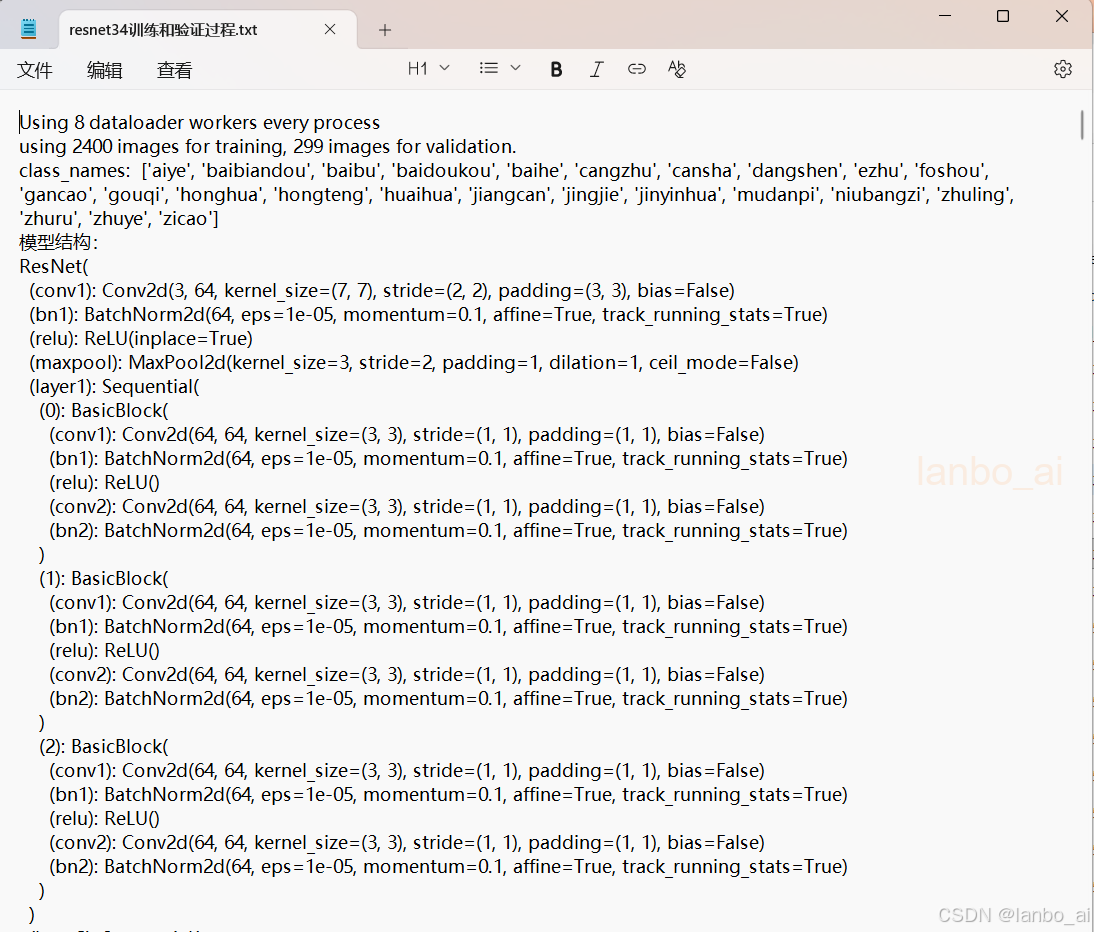Insert a link with link icon
1094x932 pixels.
tap(636, 69)
